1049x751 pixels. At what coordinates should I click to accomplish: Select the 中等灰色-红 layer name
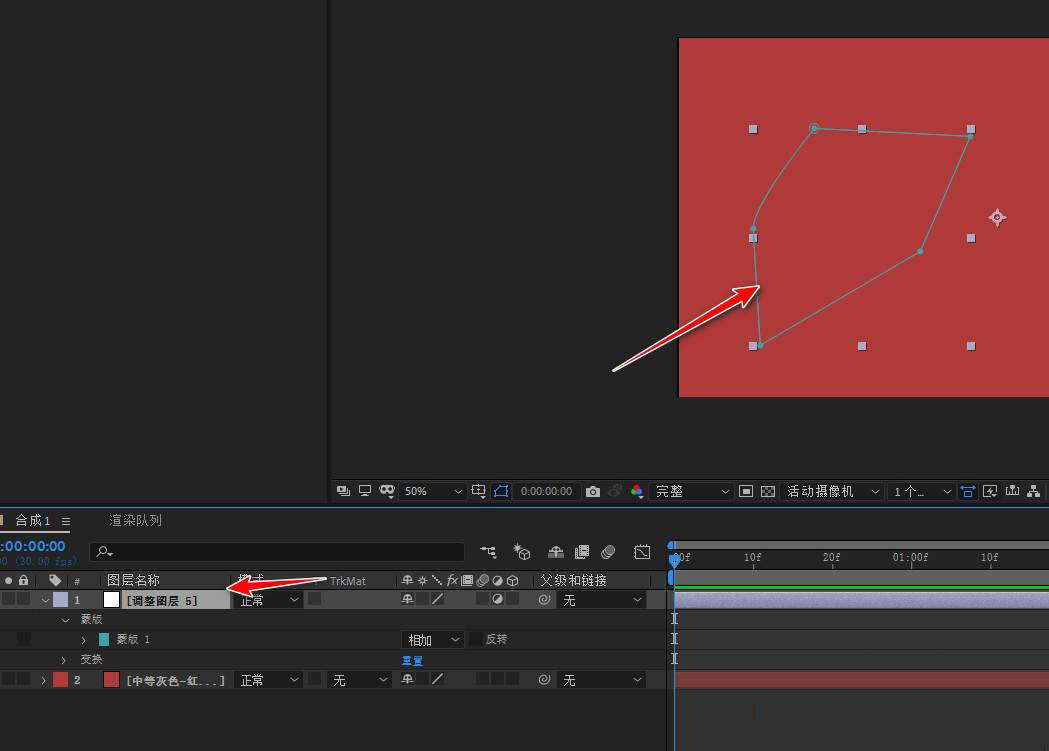(x=175, y=680)
